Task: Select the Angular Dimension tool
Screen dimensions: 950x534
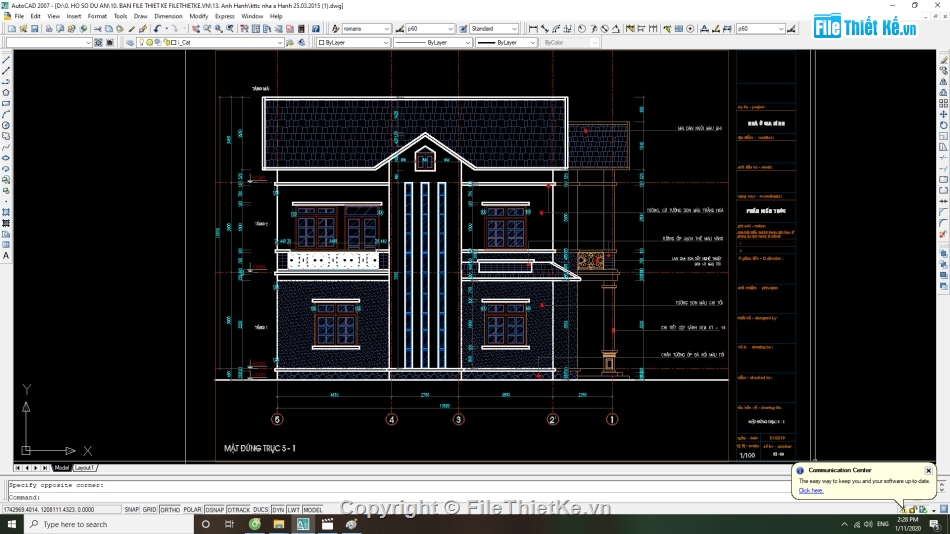Action: pyautogui.click(x=616, y=28)
